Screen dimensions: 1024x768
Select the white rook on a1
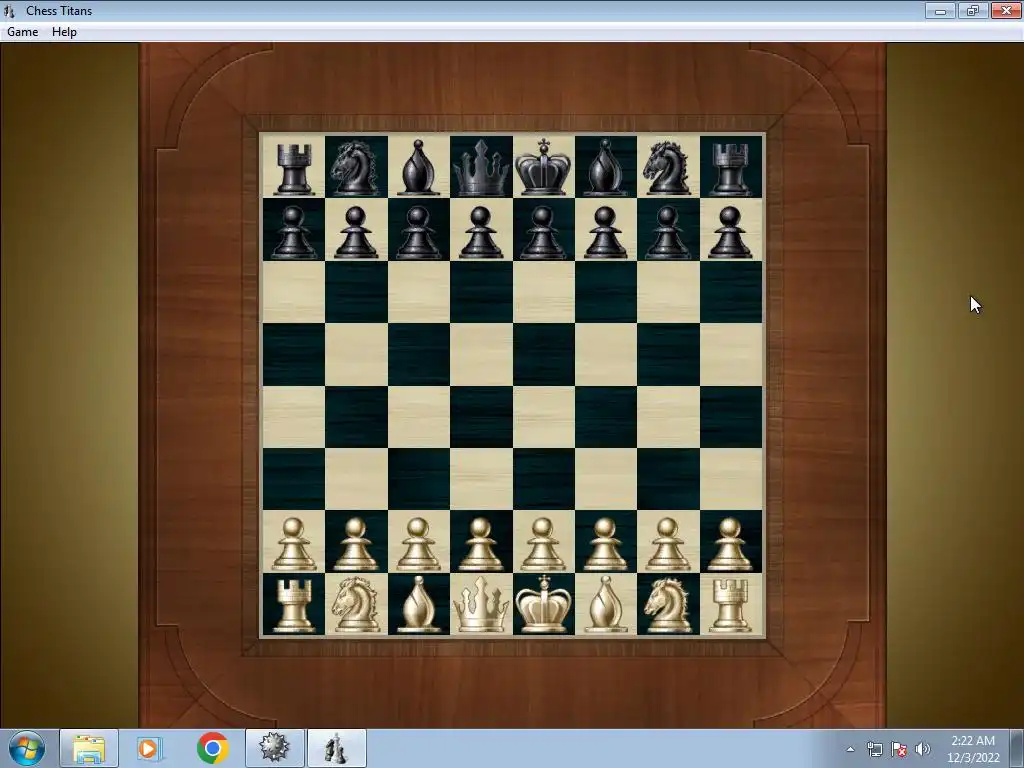tap(294, 605)
